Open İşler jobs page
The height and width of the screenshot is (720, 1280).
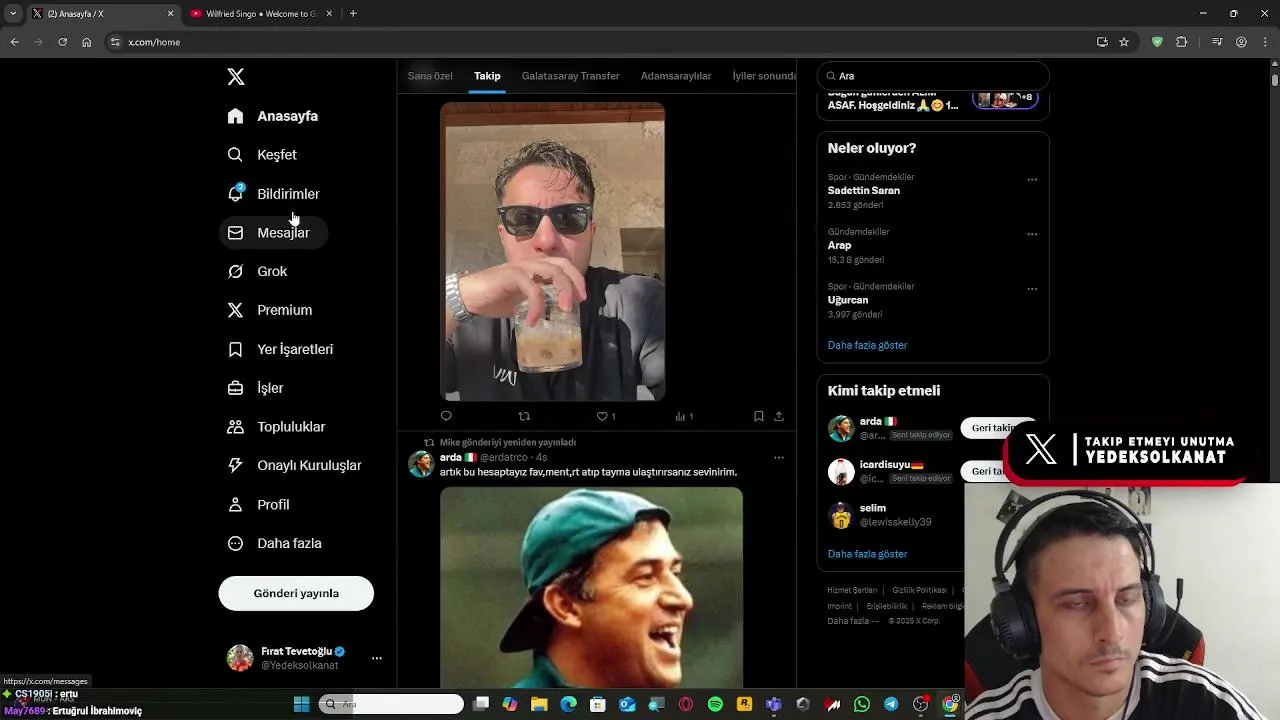(256, 388)
